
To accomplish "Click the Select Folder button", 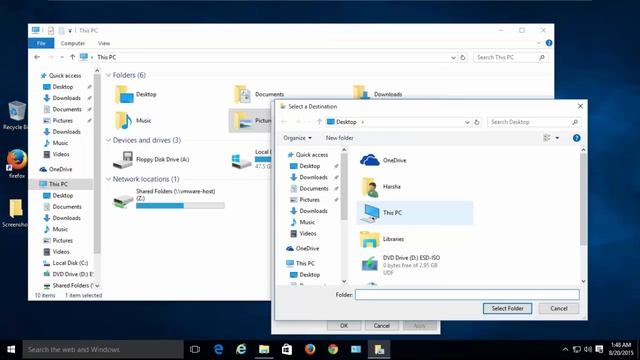I will click(x=507, y=309).
